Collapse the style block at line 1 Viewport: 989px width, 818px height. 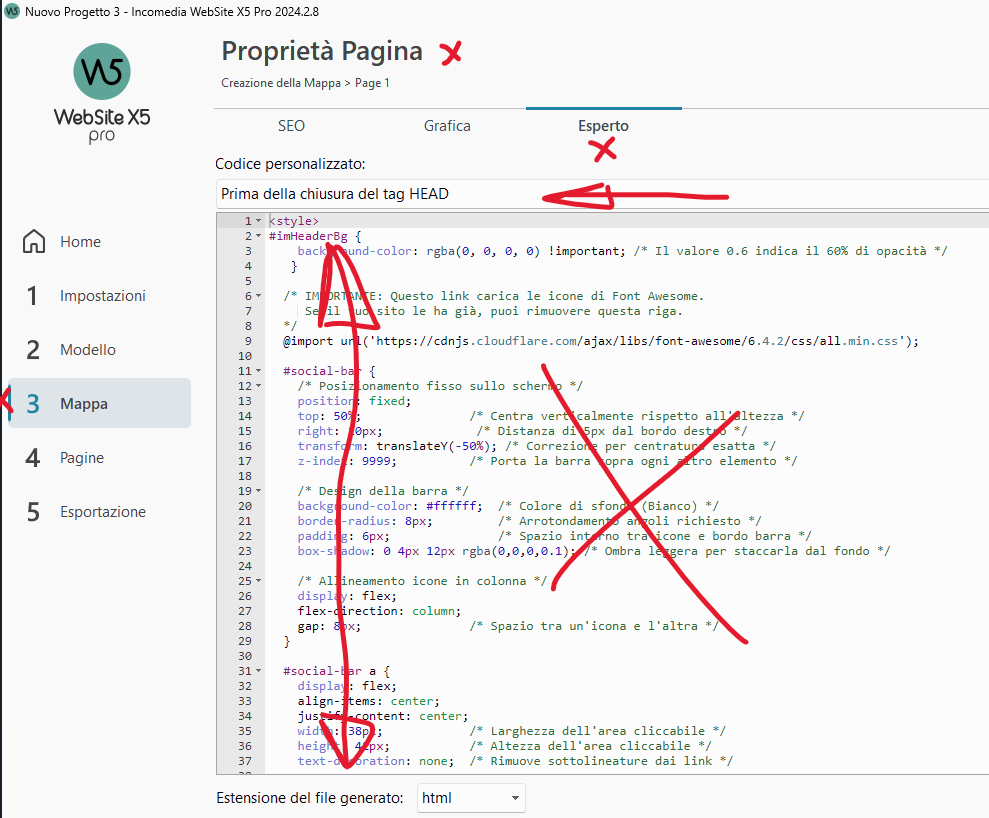coord(259,221)
